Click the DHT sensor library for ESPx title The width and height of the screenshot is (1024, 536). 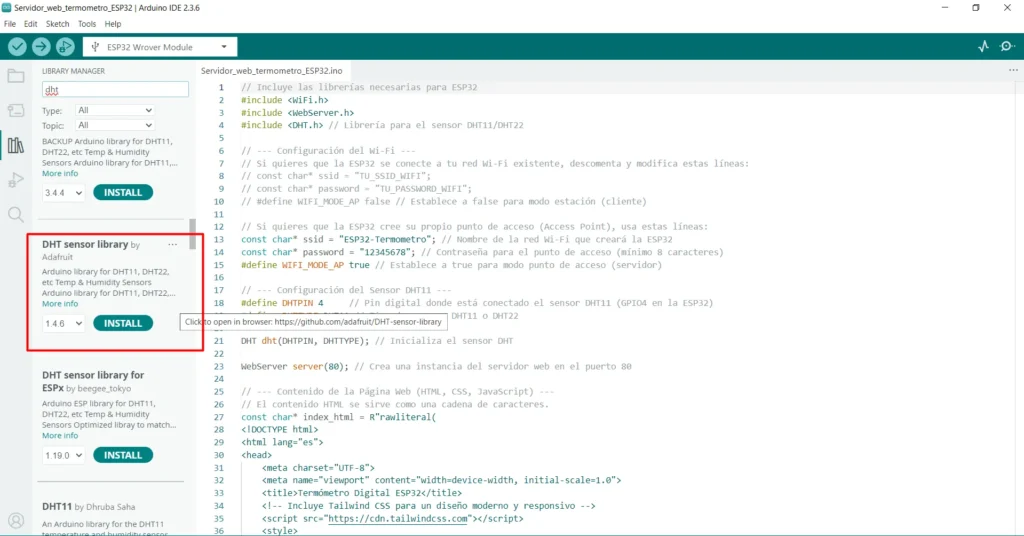93,381
